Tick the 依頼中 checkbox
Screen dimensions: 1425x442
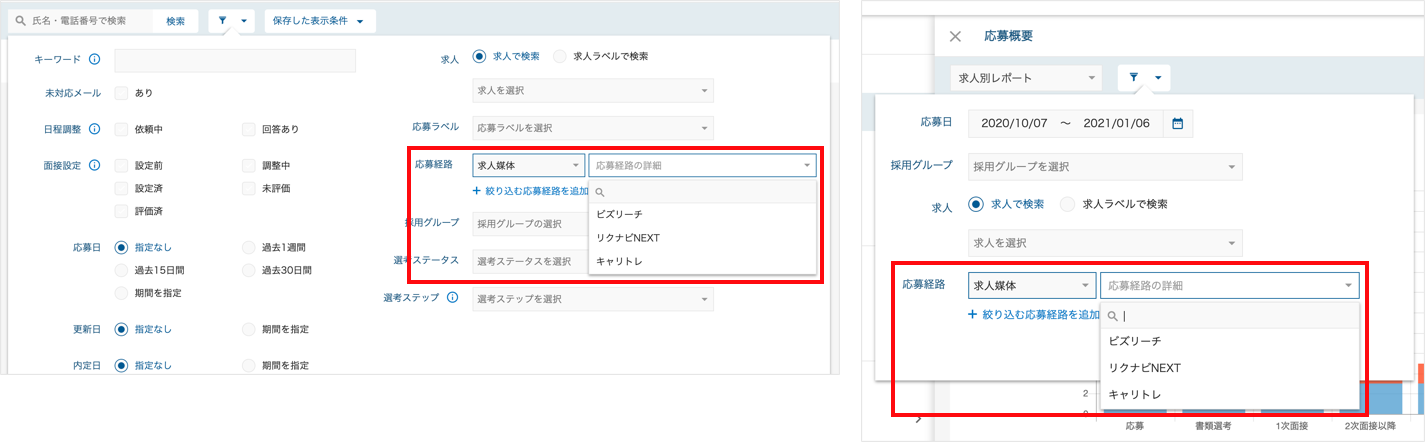coord(121,129)
